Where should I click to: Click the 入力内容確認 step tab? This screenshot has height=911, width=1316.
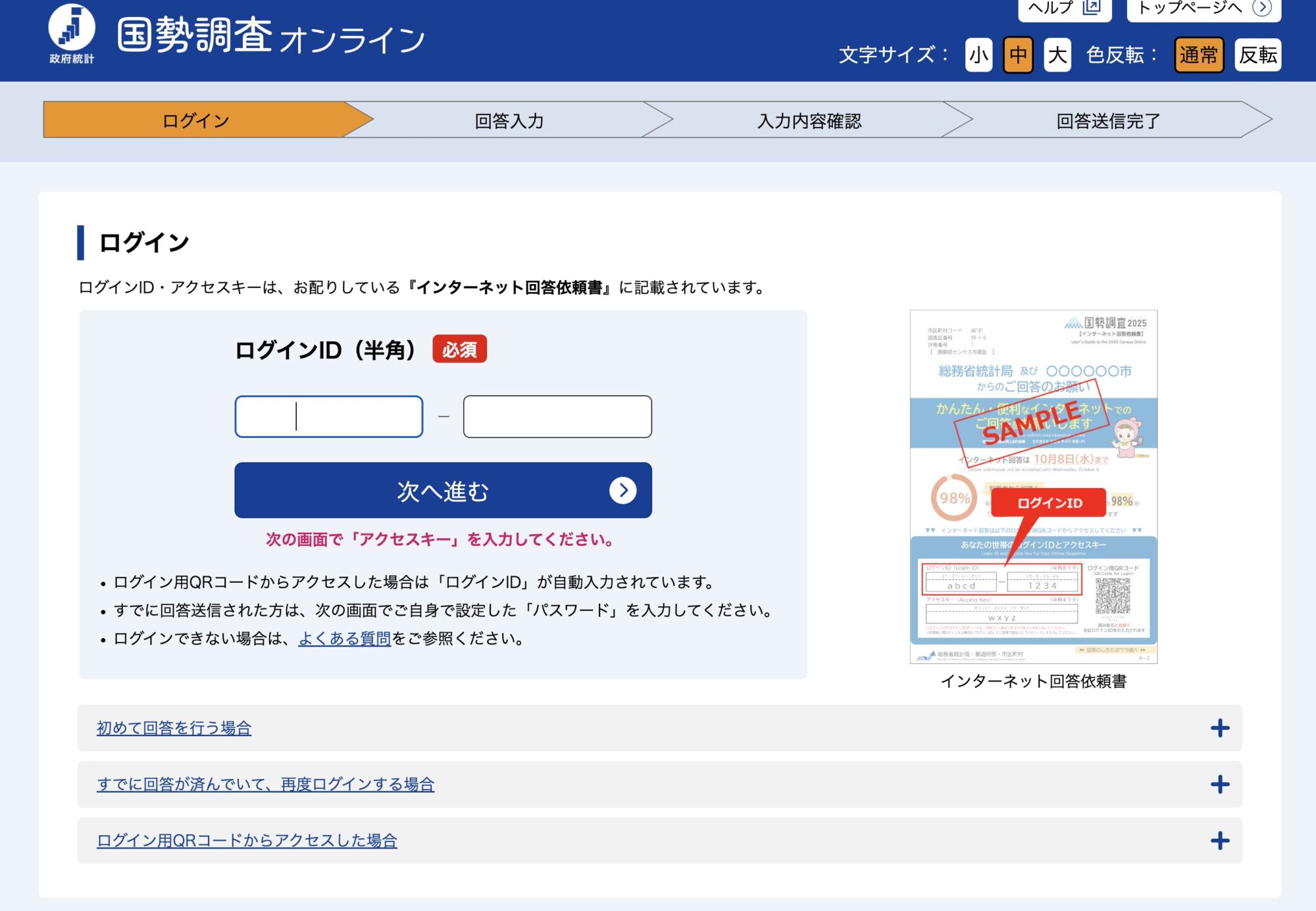(809, 120)
